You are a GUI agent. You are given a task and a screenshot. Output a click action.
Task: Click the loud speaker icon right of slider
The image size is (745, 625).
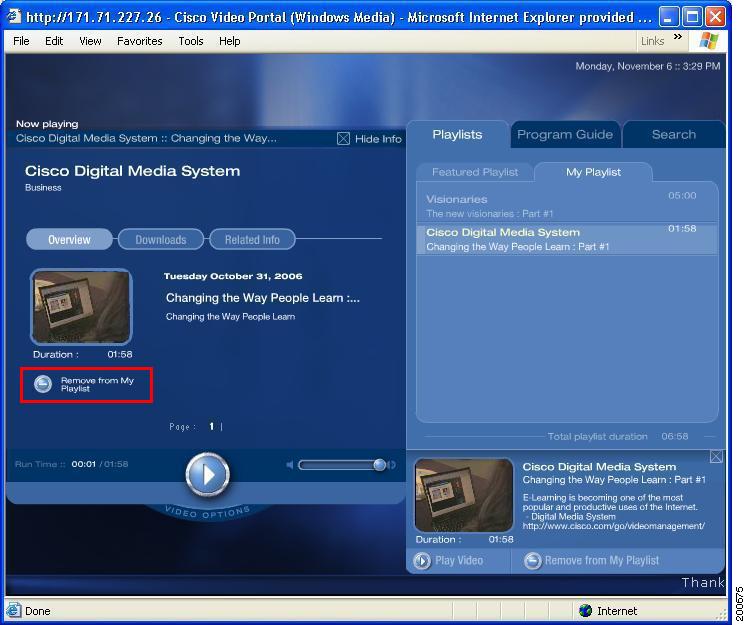(x=392, y=464)
